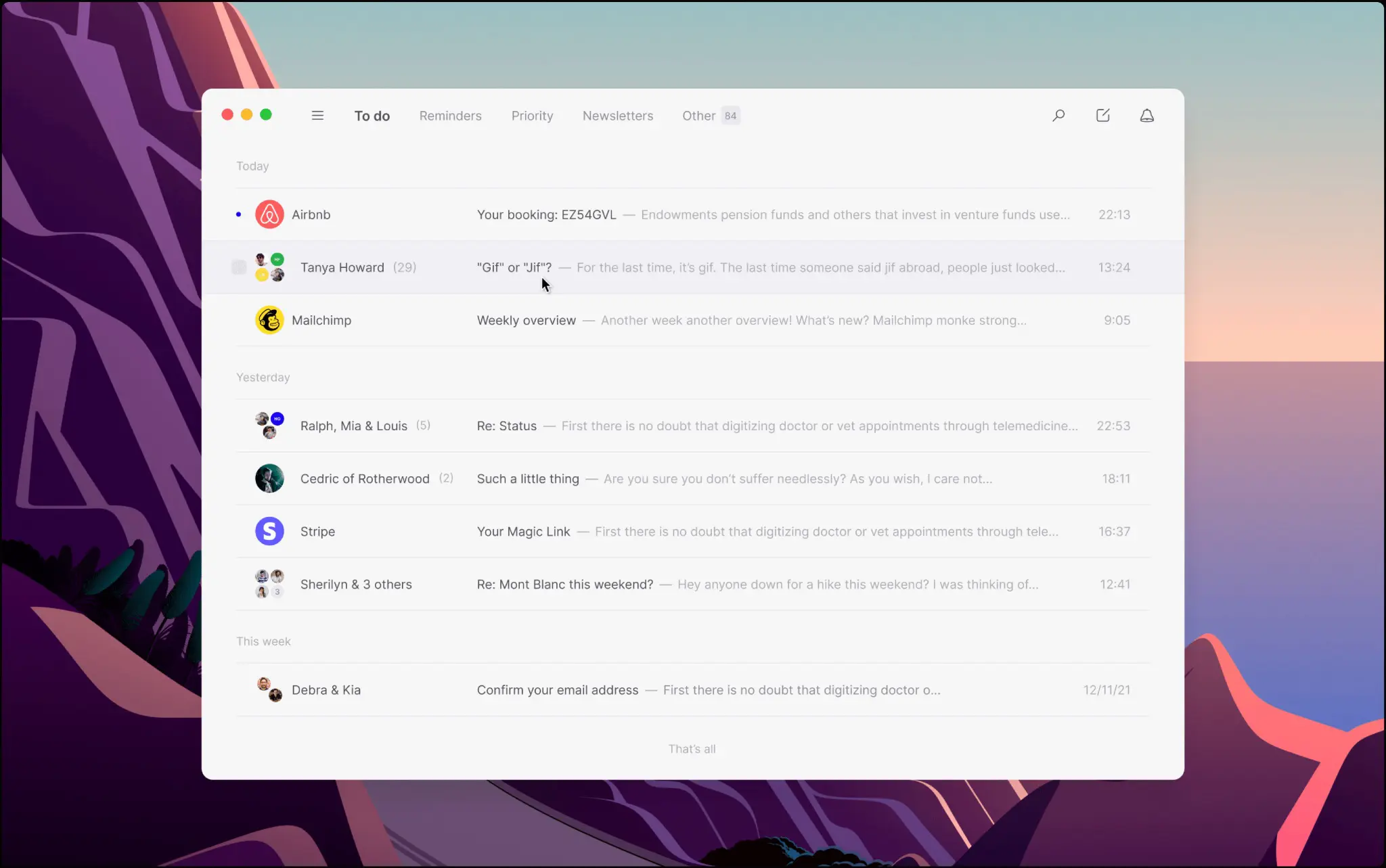Viewport: 1386px width, 868px height.
Task: Click Cedric of Rotherwood's avatar
Action: 269,478
